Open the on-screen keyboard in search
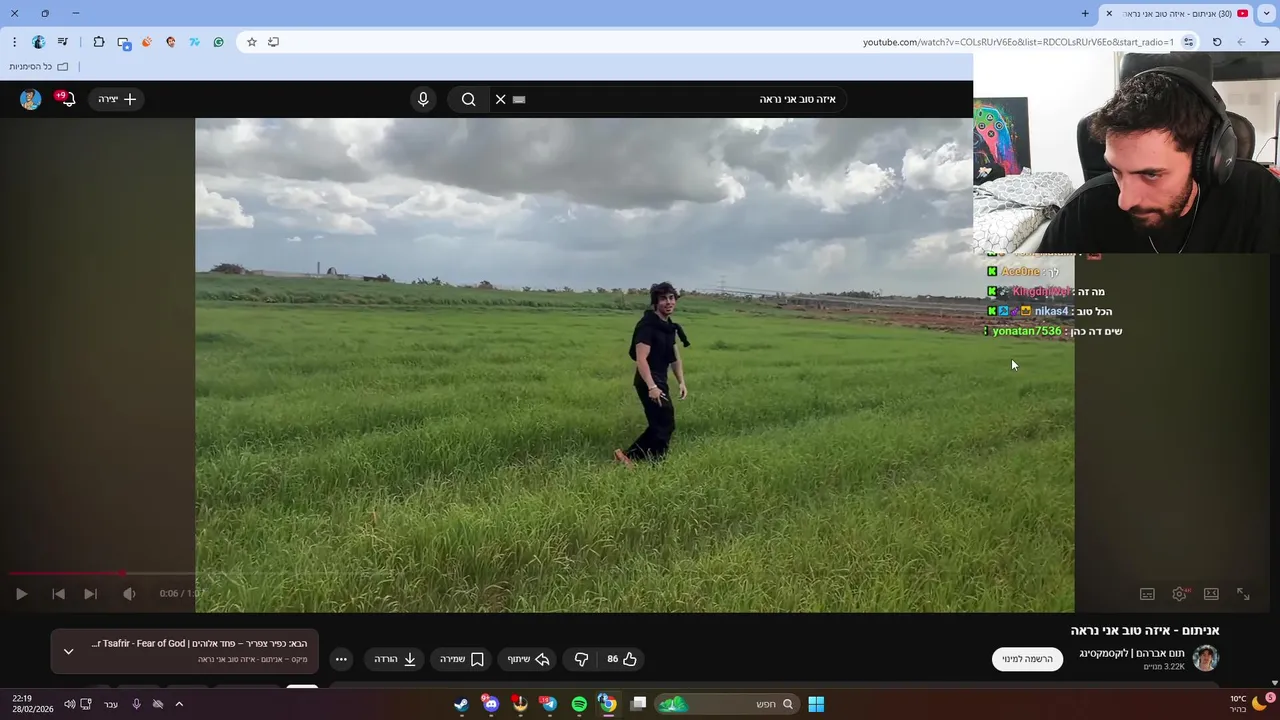This screenshot has height=720, width=1280. [519, 99]
